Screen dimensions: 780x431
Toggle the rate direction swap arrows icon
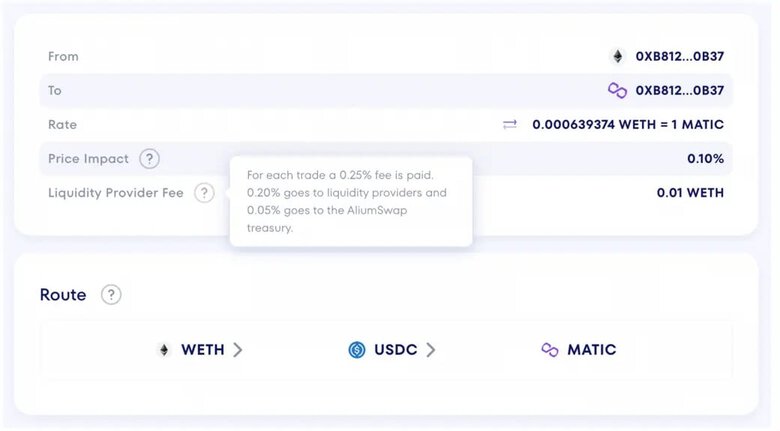510,124
